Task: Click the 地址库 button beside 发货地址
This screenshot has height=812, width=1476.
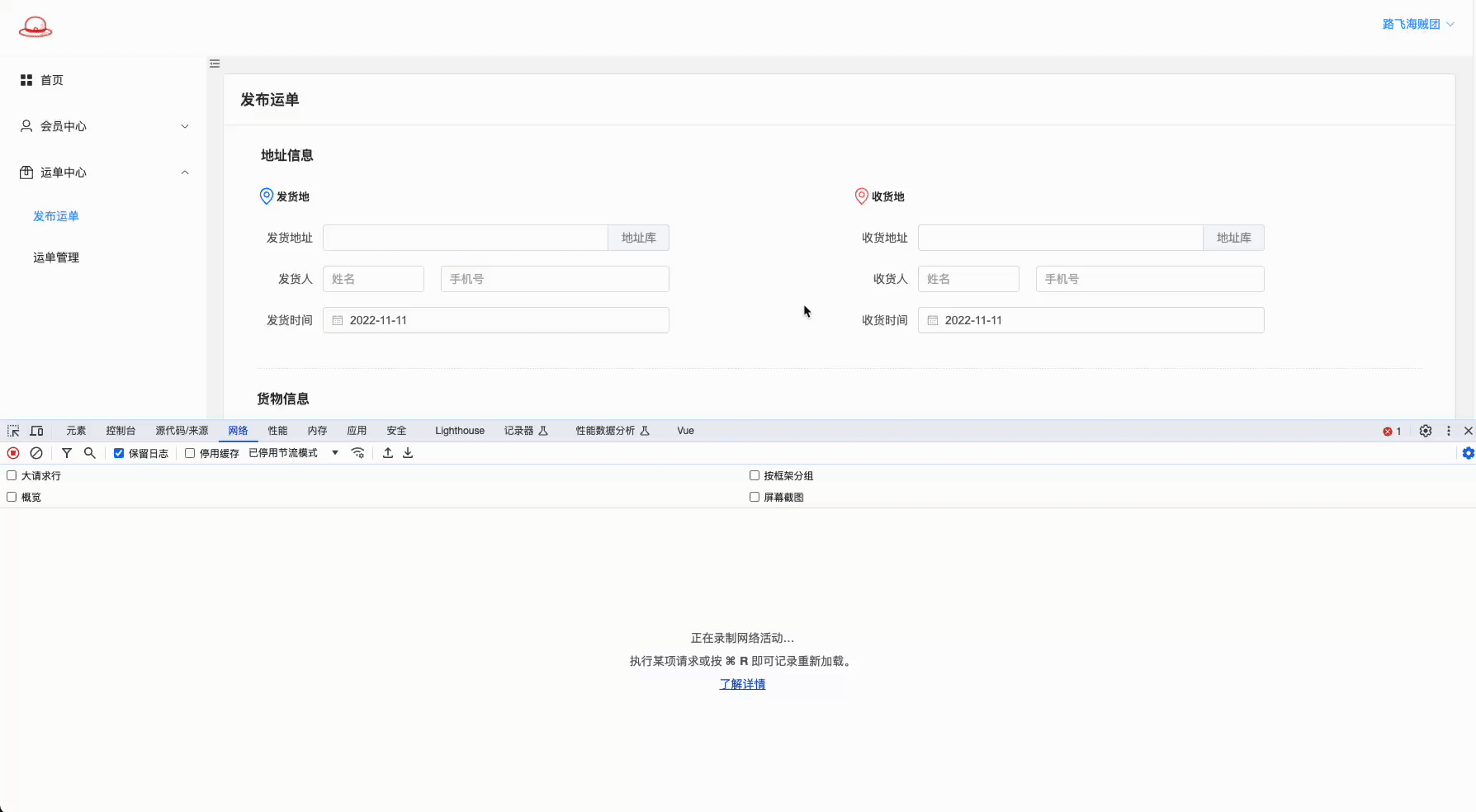Action: coord(638,238)
